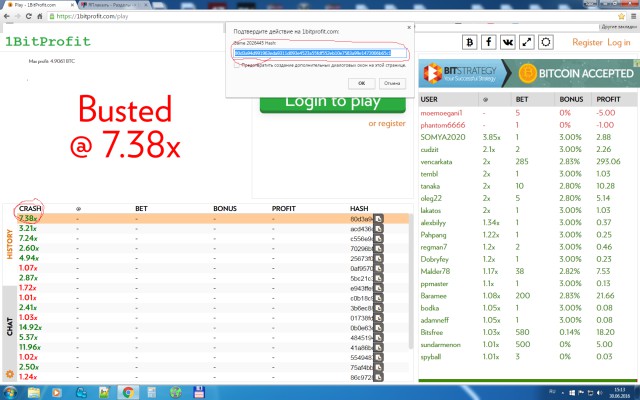
Task: Click the Log in link in header
Action: (619, 42)
